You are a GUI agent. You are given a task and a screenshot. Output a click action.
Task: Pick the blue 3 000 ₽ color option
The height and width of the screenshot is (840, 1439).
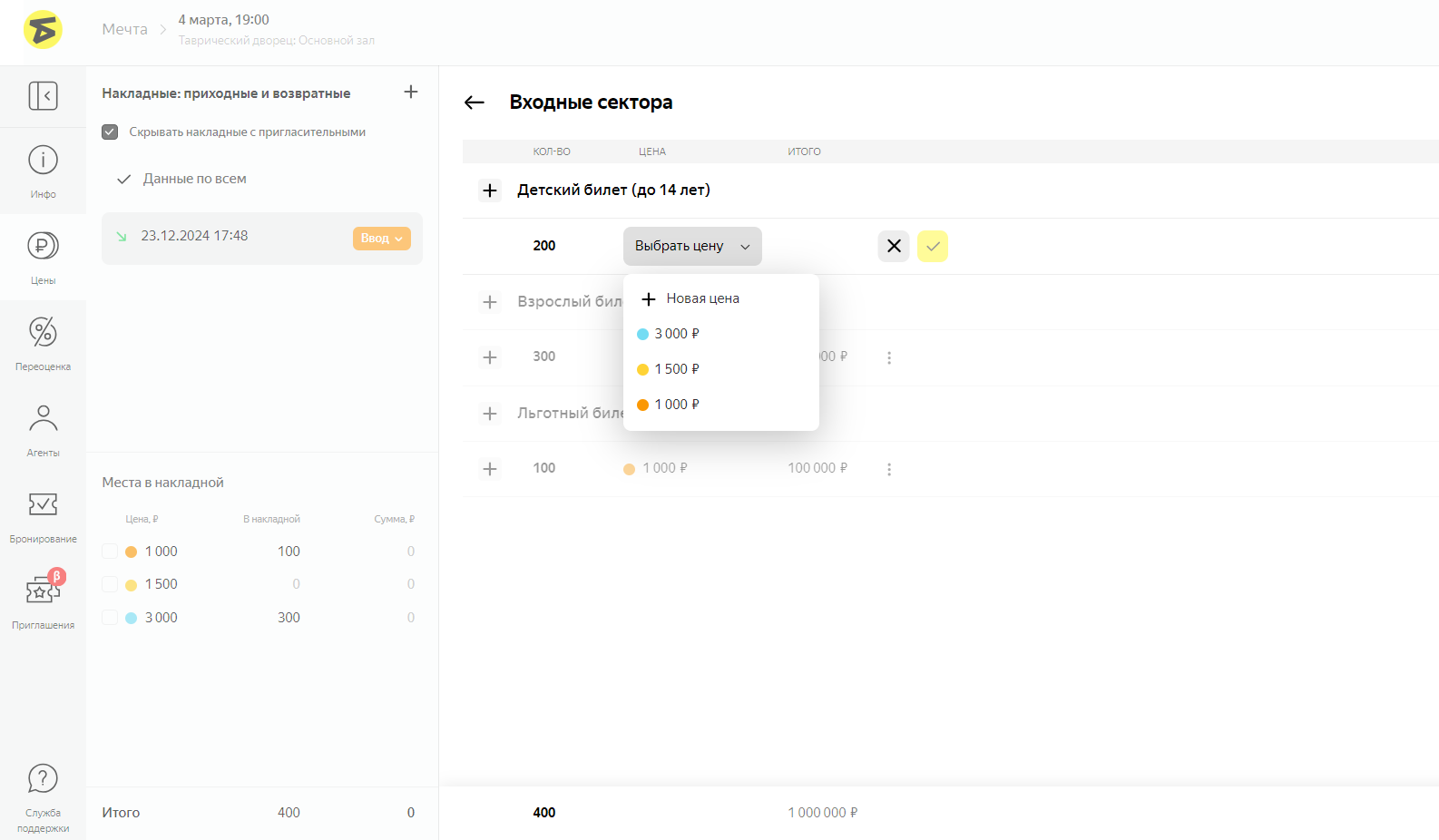pyautogui.click(x=676, y=334)
